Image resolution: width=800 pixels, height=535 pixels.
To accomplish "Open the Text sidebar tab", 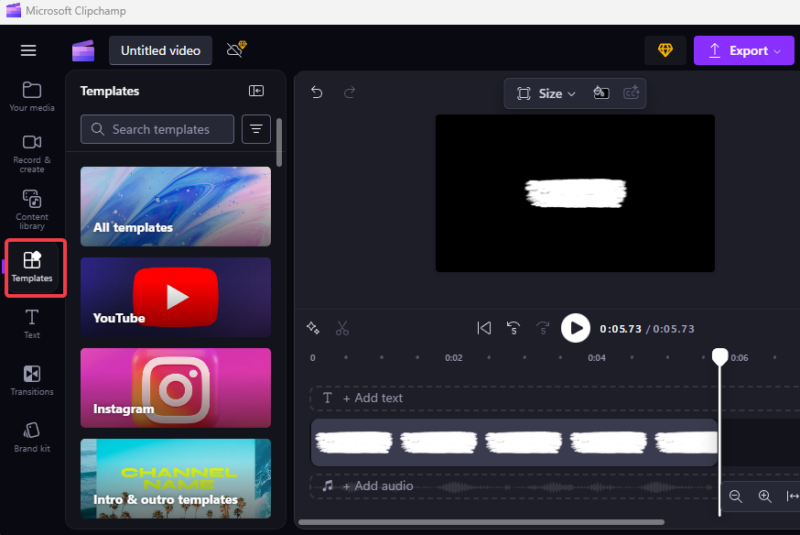I will (32, 323).
